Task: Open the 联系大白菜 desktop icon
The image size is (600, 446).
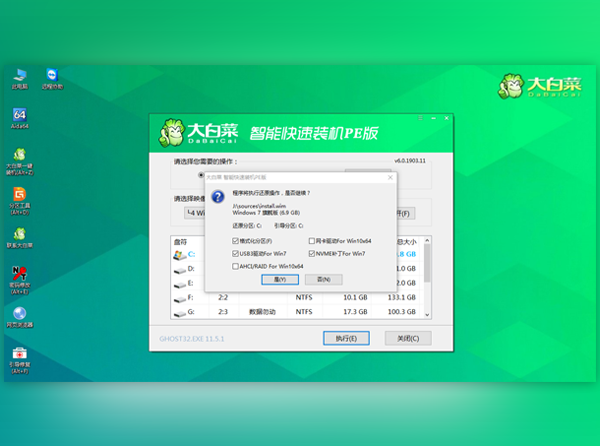Action: click(x=19, y=236)
